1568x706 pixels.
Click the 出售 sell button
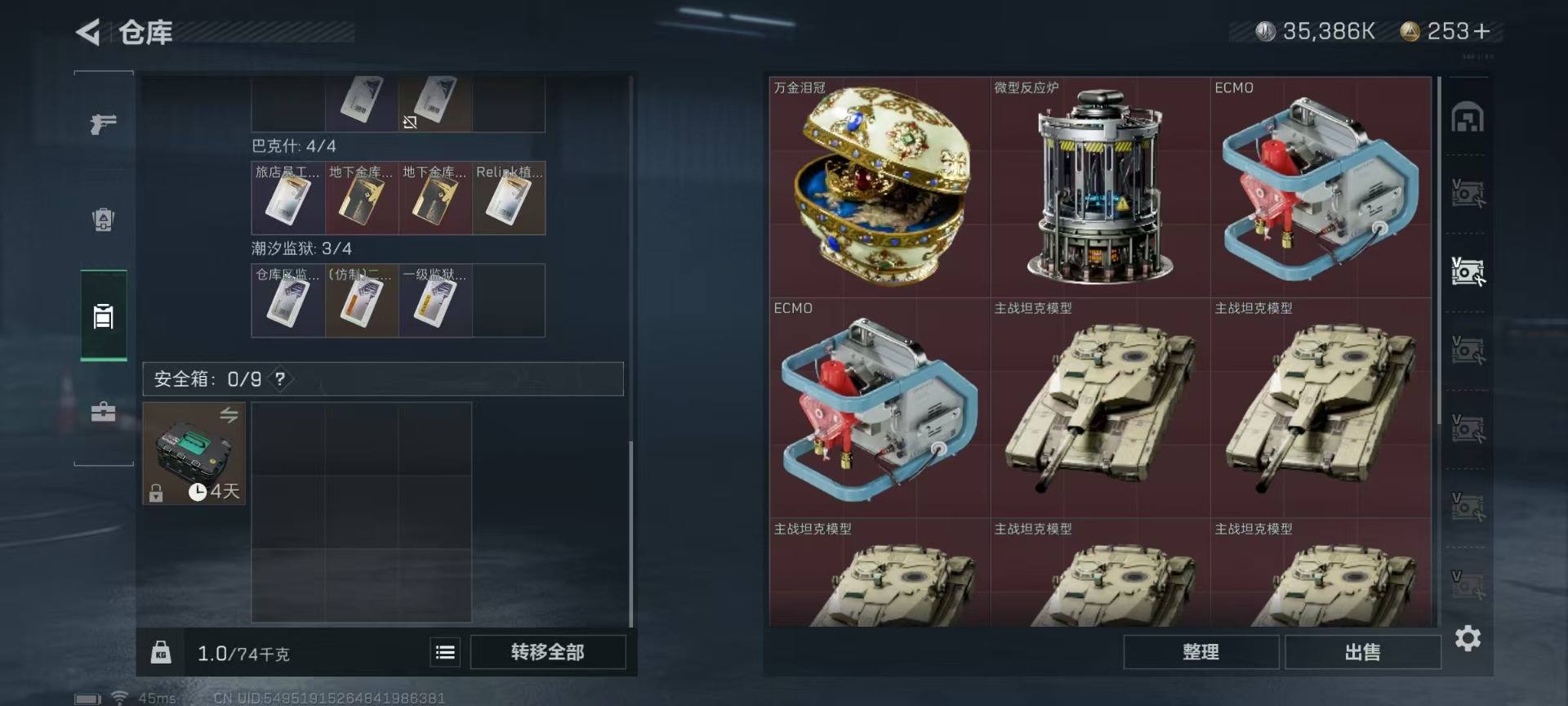[1362, 652]
